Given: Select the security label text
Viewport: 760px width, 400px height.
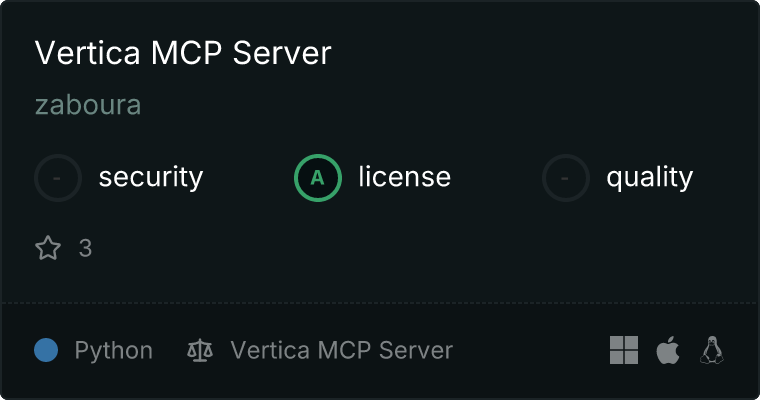Looking at the screenshot, I should click(151, 177).
